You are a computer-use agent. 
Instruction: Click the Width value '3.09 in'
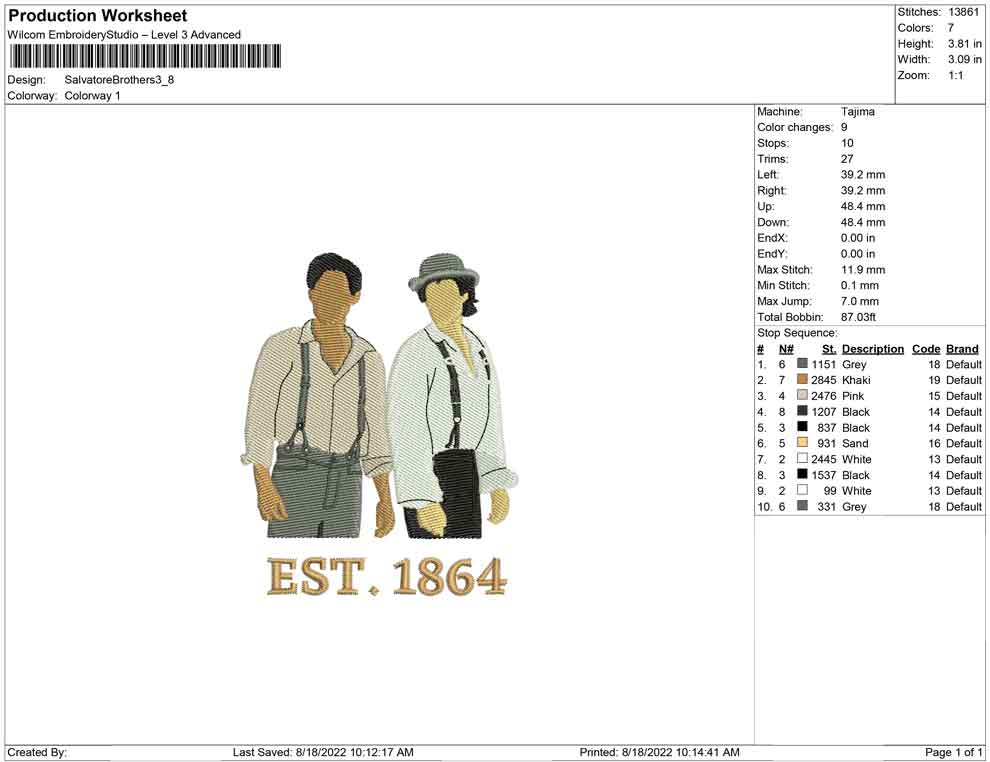point(965,59)
